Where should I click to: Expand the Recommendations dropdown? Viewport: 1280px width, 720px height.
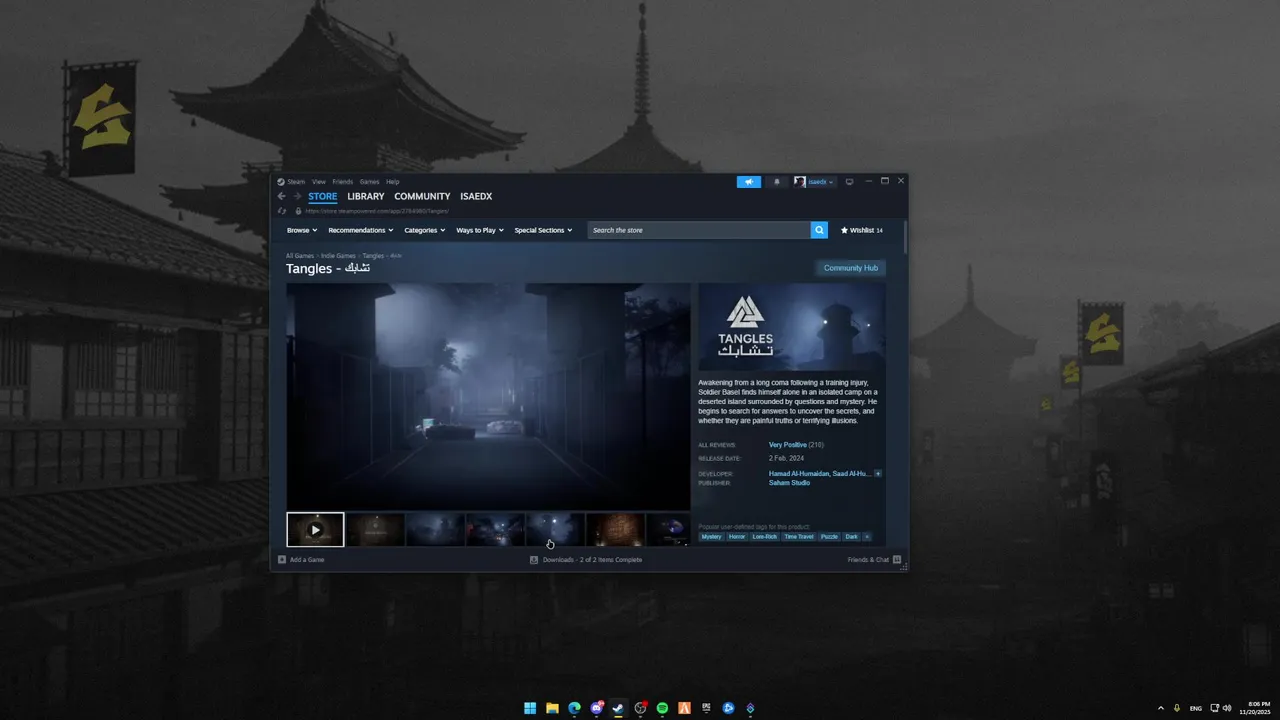(361, 230)
